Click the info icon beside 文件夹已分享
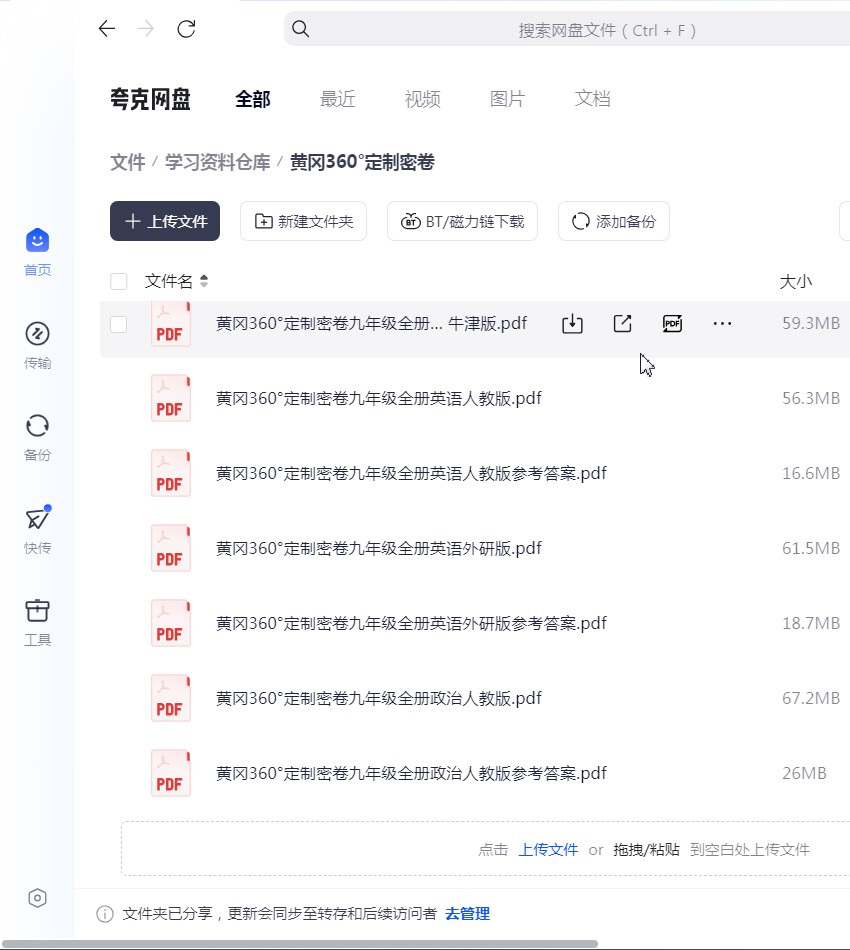 [x=105, y=914]
